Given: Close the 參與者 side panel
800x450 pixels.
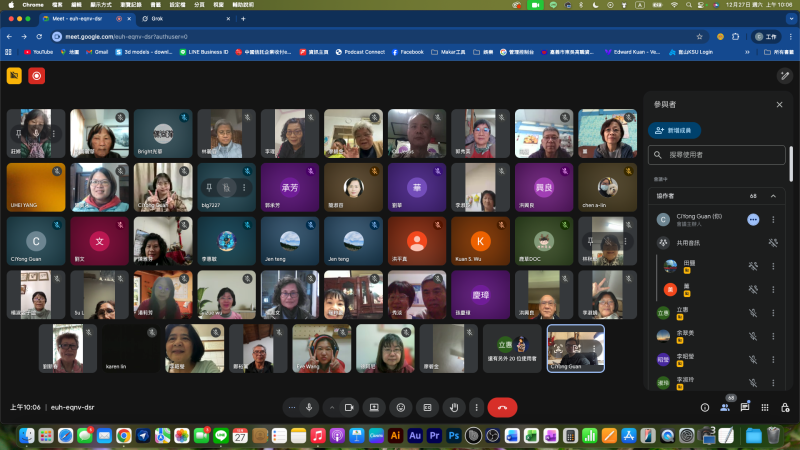Looking at the screenshot, I should click(779, 104).
